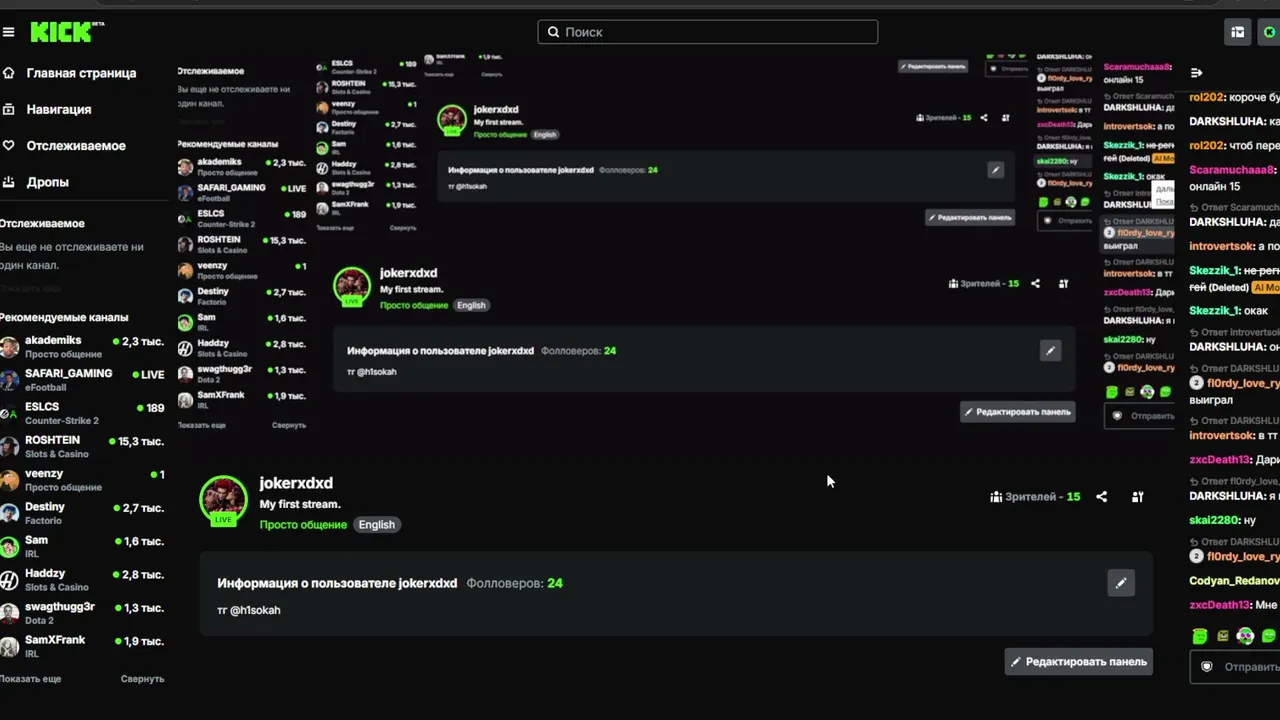Open the green K profile avatar in the top bar
The width and height of the screenshot is (1280, 720).
(1270, 32)
